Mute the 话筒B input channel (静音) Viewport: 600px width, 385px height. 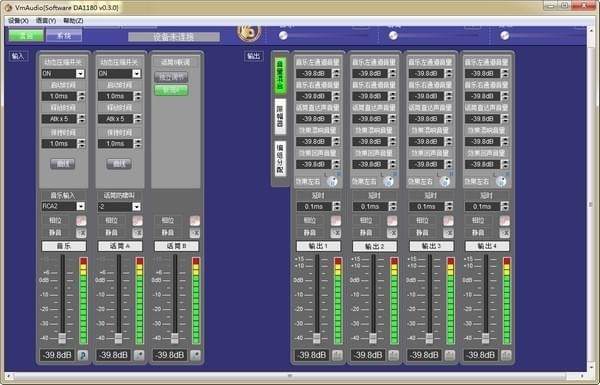tap(195, 233)
